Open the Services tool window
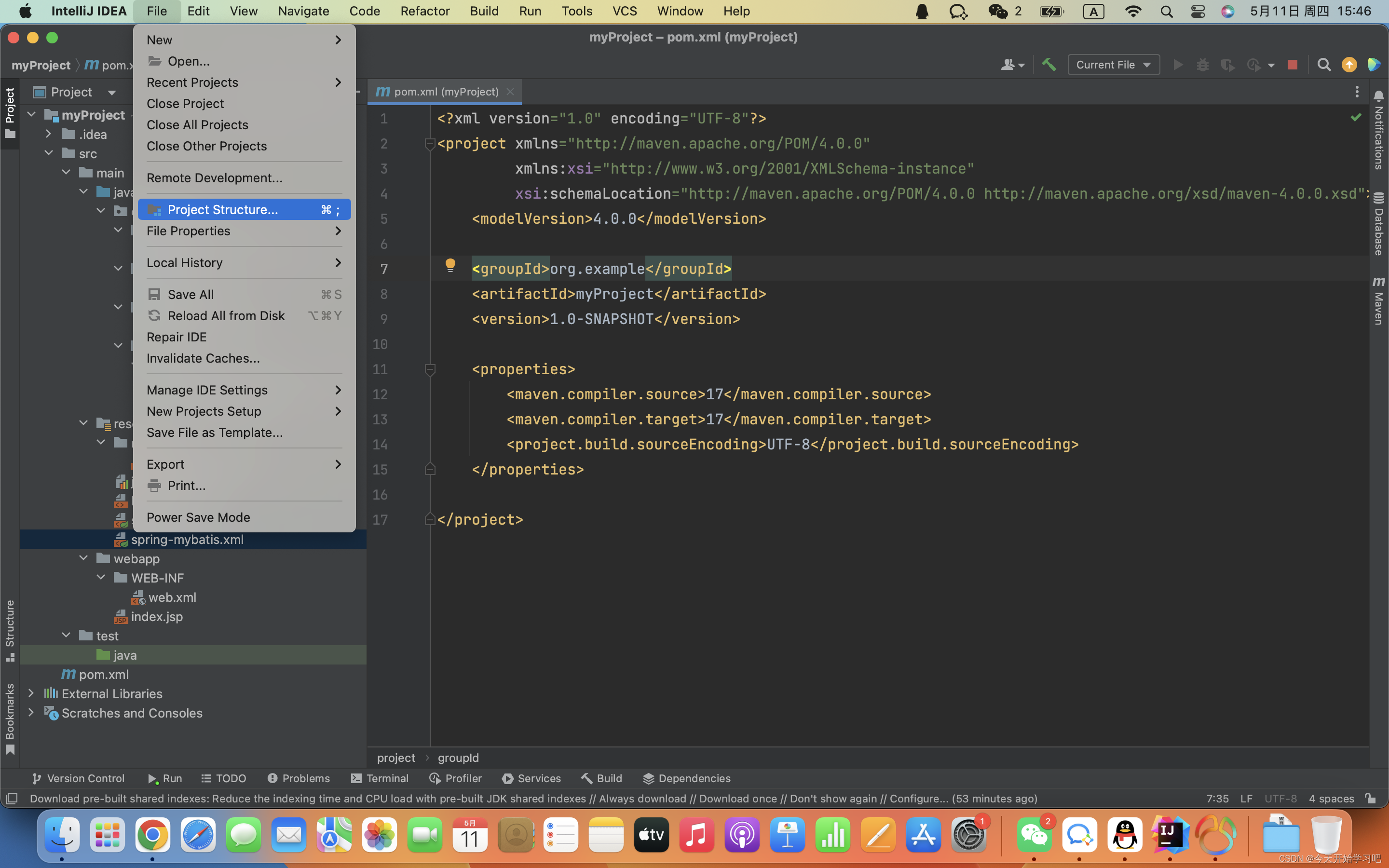 coord(531,778)
